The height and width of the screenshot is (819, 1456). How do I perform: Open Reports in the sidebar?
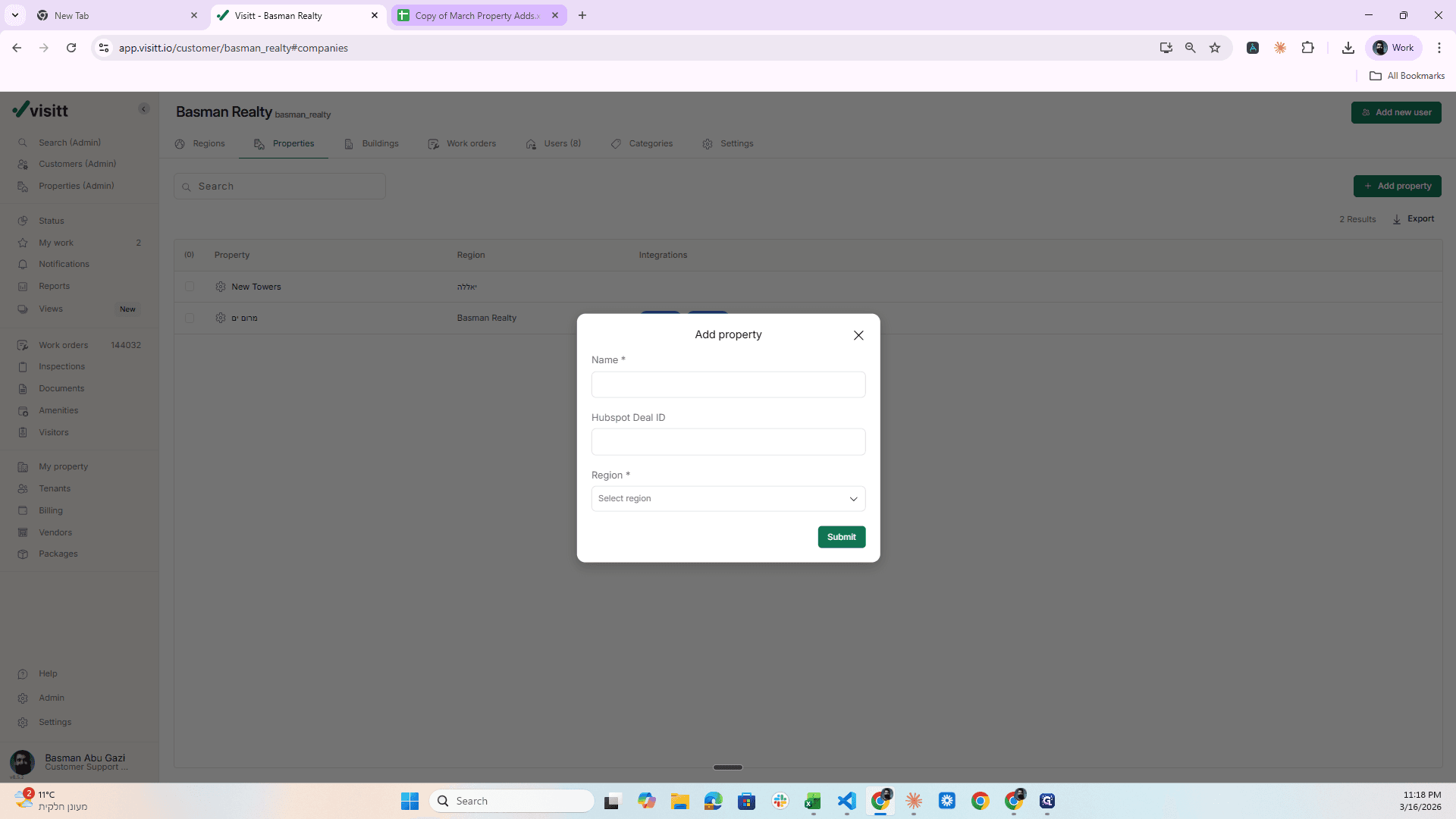pos(54,286)
